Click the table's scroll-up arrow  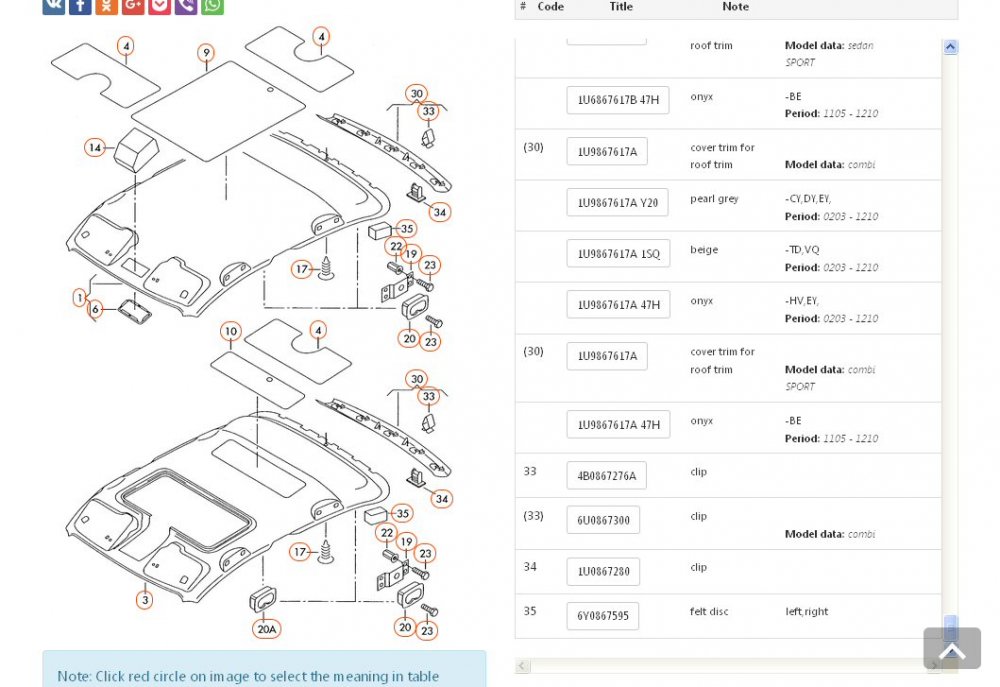pyautogui.click(x=950, y=47)
